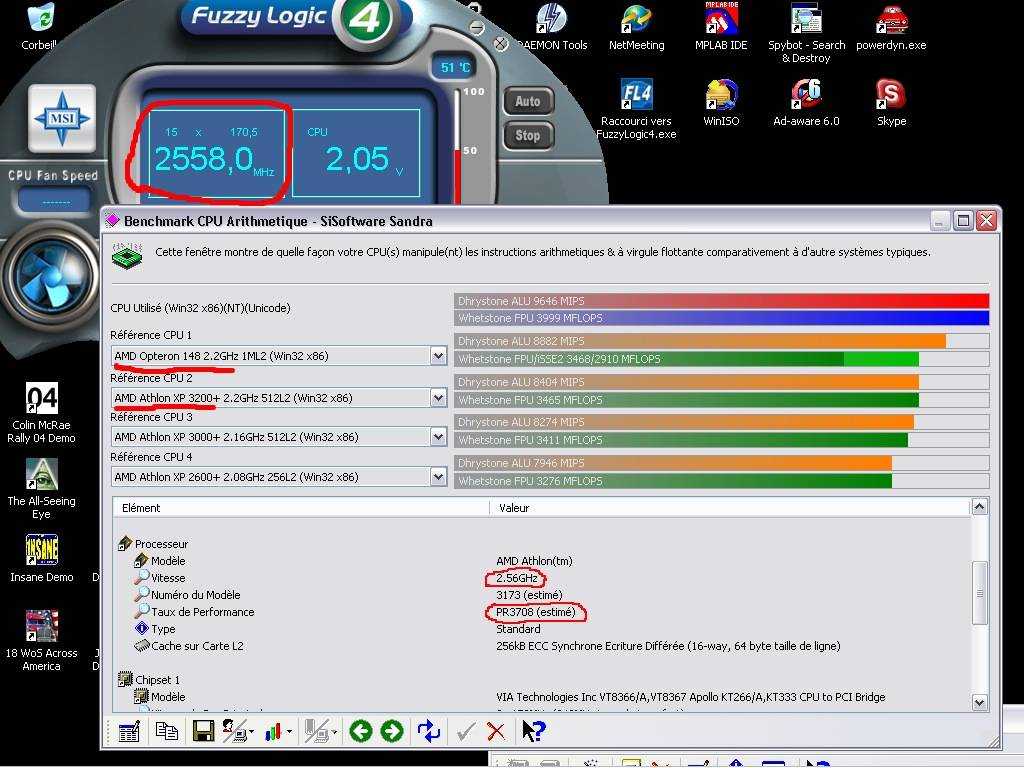This screenshot has height=768, width=1024.
Task: Close Fuzzy Logic 4 with its round X button
Action: tap(500, 44)
